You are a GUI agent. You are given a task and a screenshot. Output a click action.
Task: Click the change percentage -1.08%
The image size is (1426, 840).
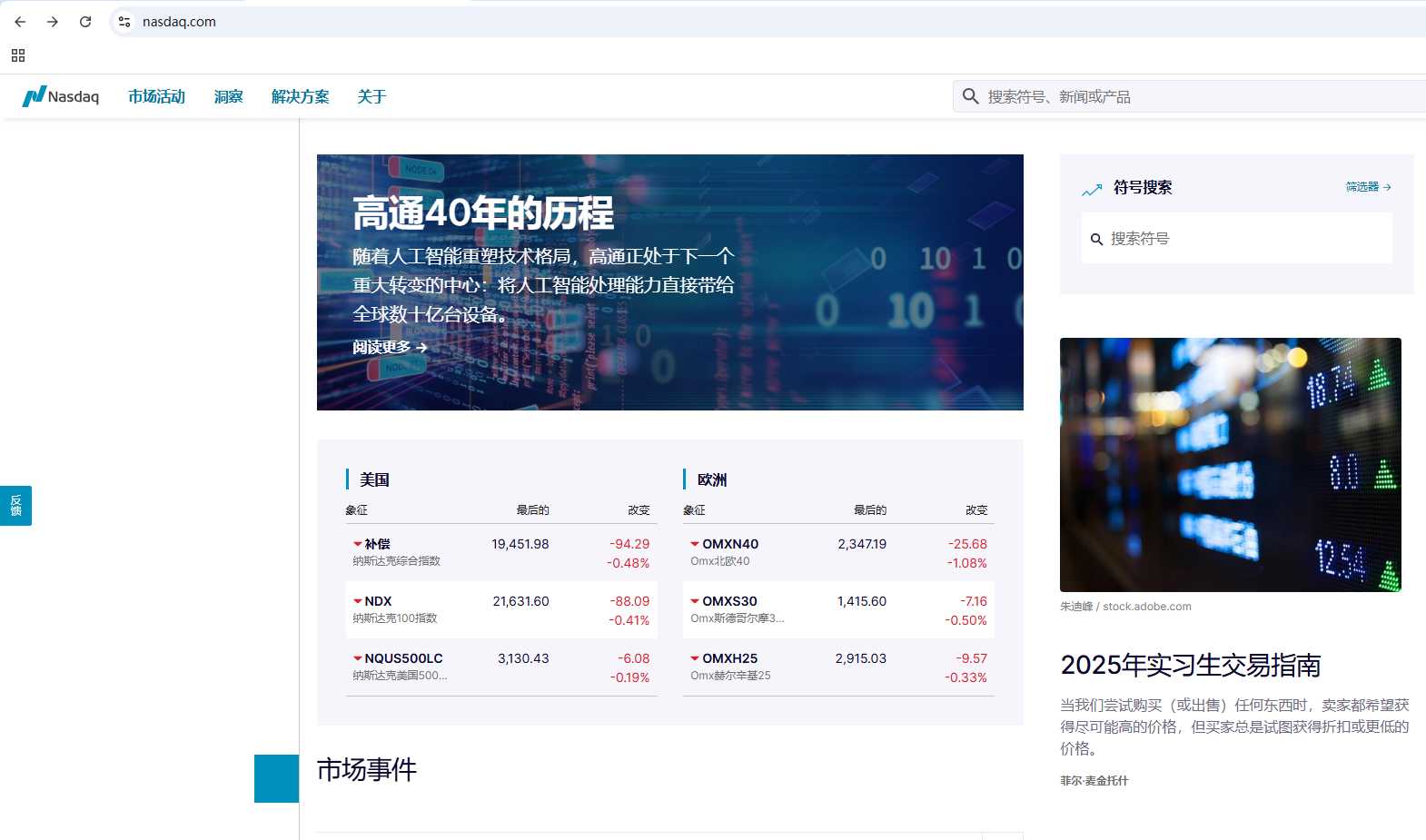[967, 563]
